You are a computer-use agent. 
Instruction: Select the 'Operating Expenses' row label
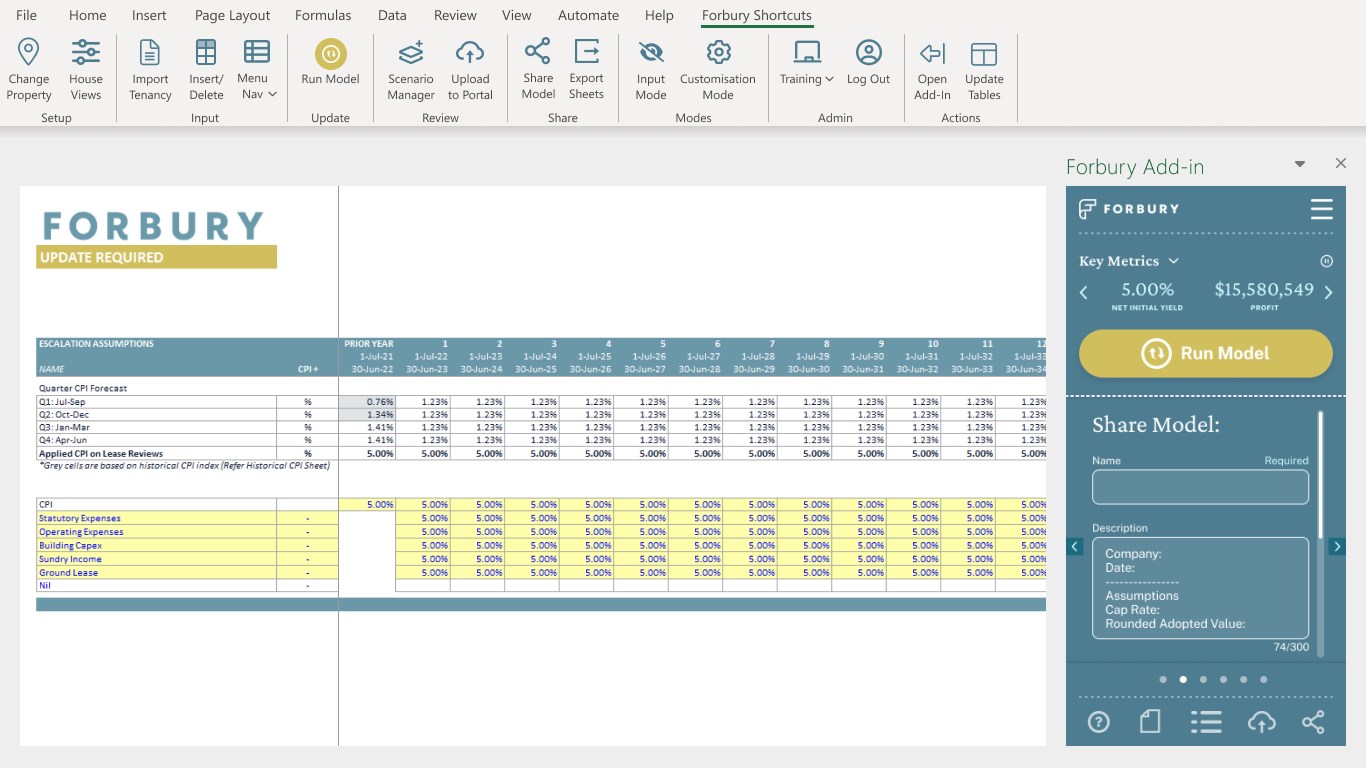[x=156, y=532]
